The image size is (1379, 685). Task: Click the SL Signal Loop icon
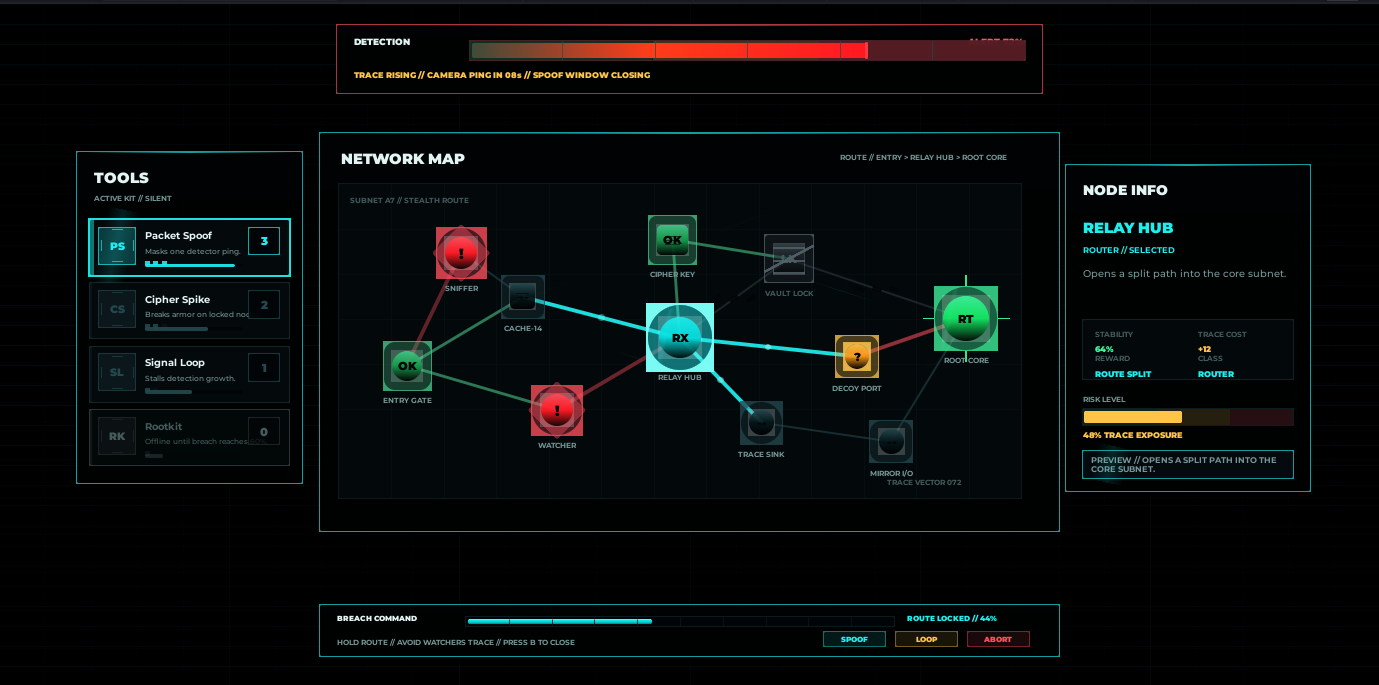(x=117, y=373)
